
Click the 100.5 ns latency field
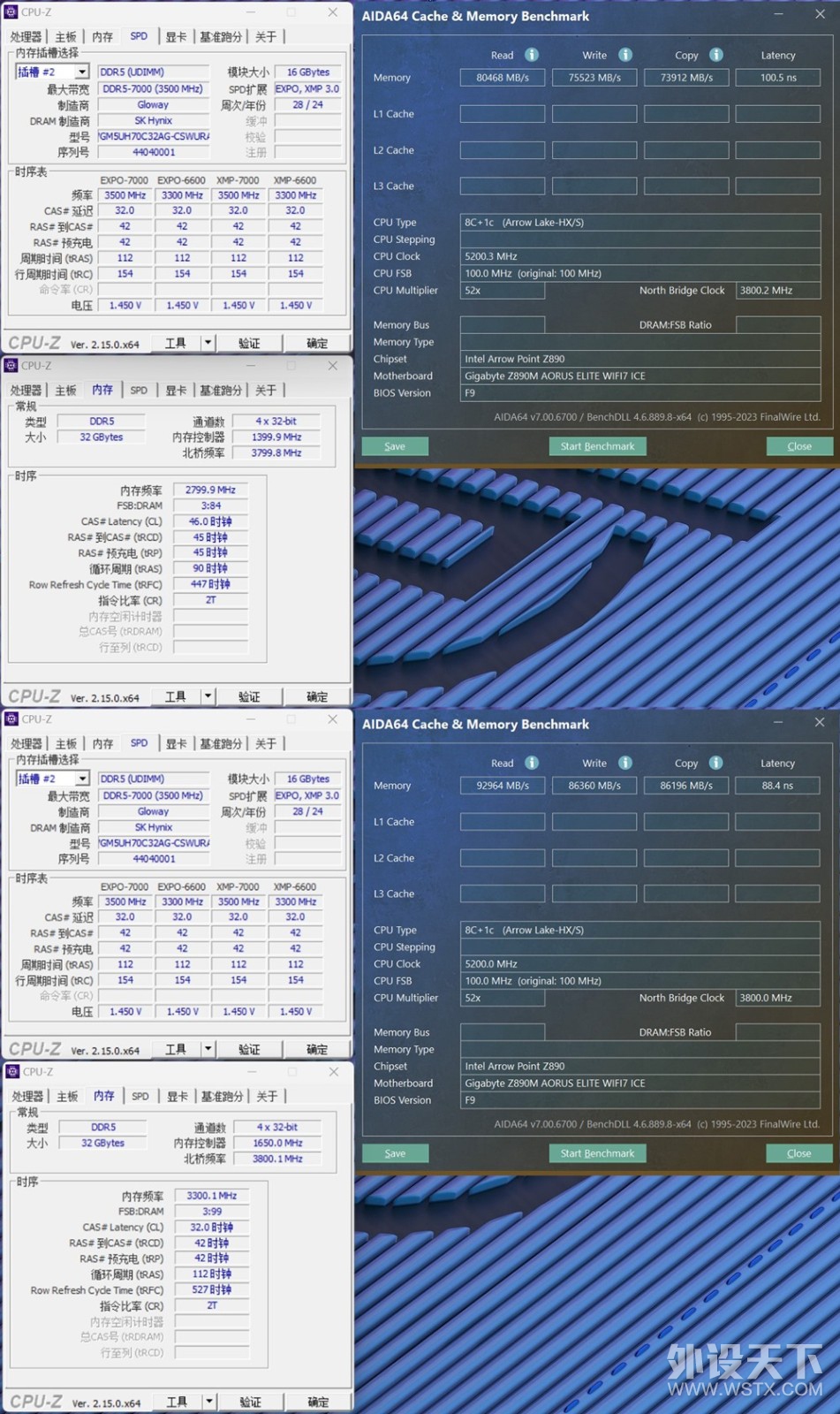click(778, 78)
